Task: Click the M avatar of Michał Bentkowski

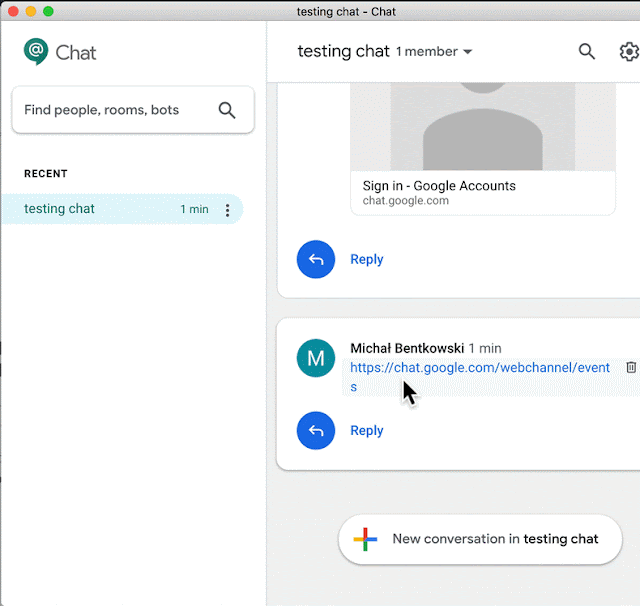Action: (x=316, y=358)
